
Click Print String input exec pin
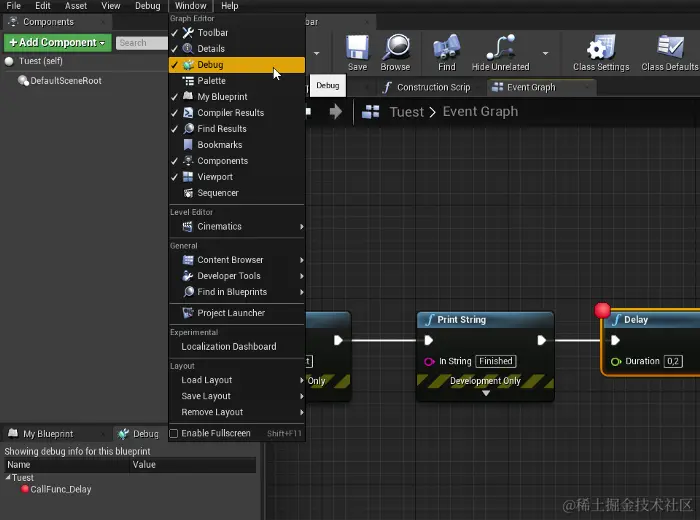tap(429, 341)
